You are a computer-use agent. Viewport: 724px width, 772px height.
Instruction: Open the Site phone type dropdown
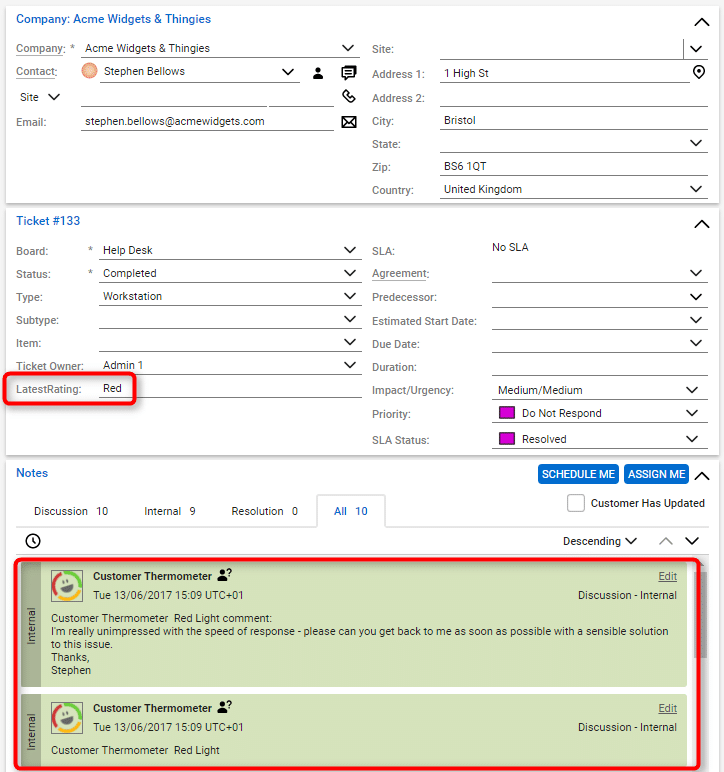pos(54,97)
